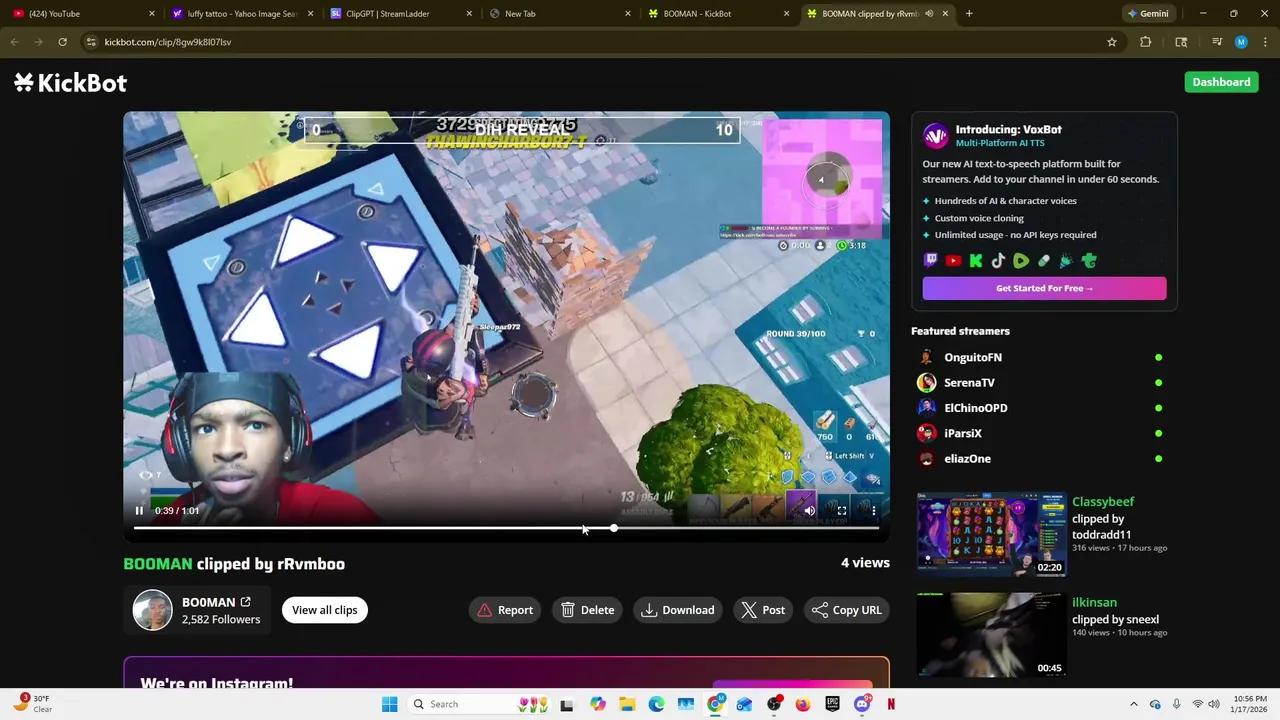Image resolution: width=1280 pixels, height=720 pixels.
Task: Click the party popper icon in VoxBot ad
Action: click(1066, 261)
